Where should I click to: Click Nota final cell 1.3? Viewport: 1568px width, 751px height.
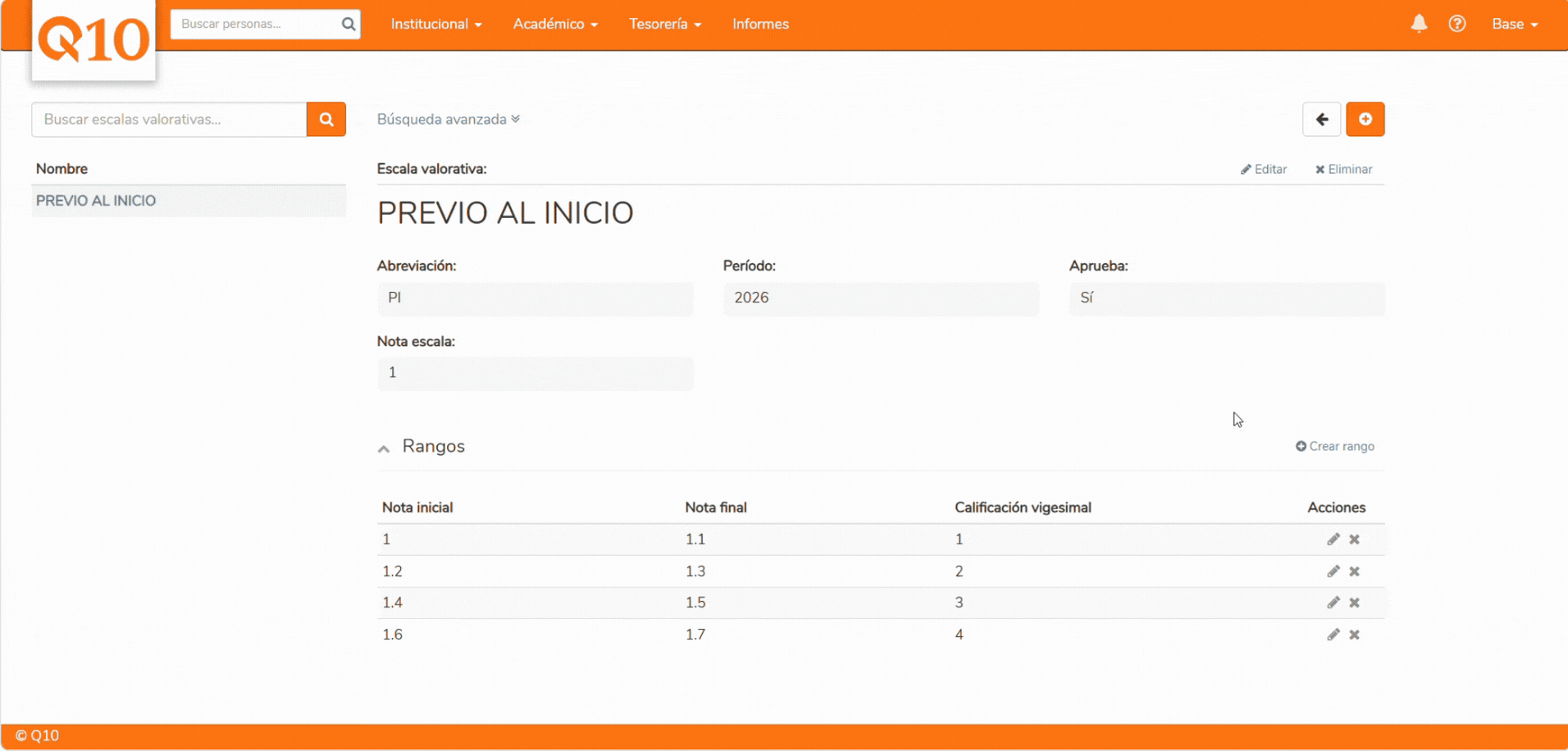pyautogui.click(x=695, y=571)
